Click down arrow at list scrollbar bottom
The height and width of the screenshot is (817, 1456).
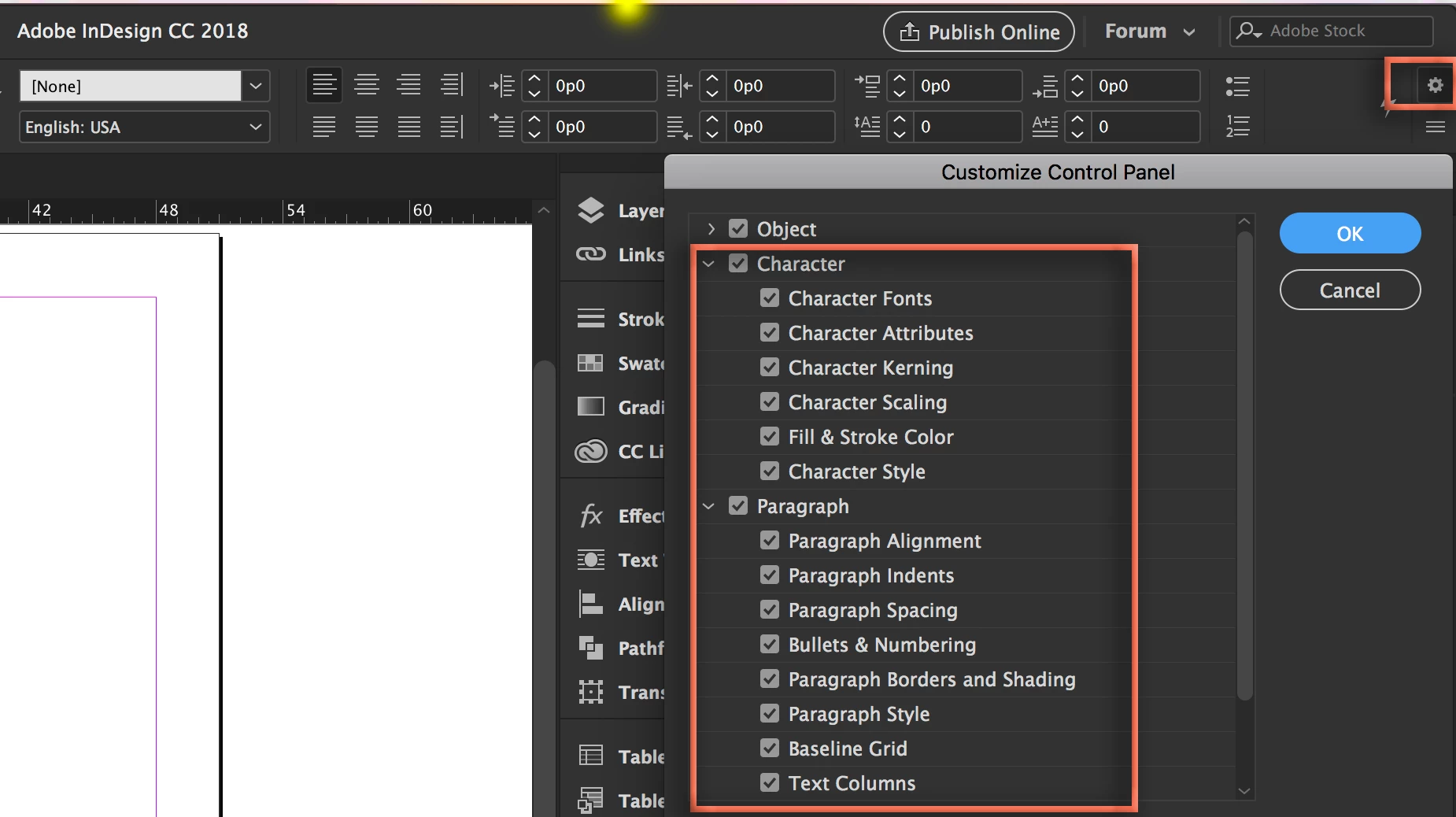[1244, 791]
